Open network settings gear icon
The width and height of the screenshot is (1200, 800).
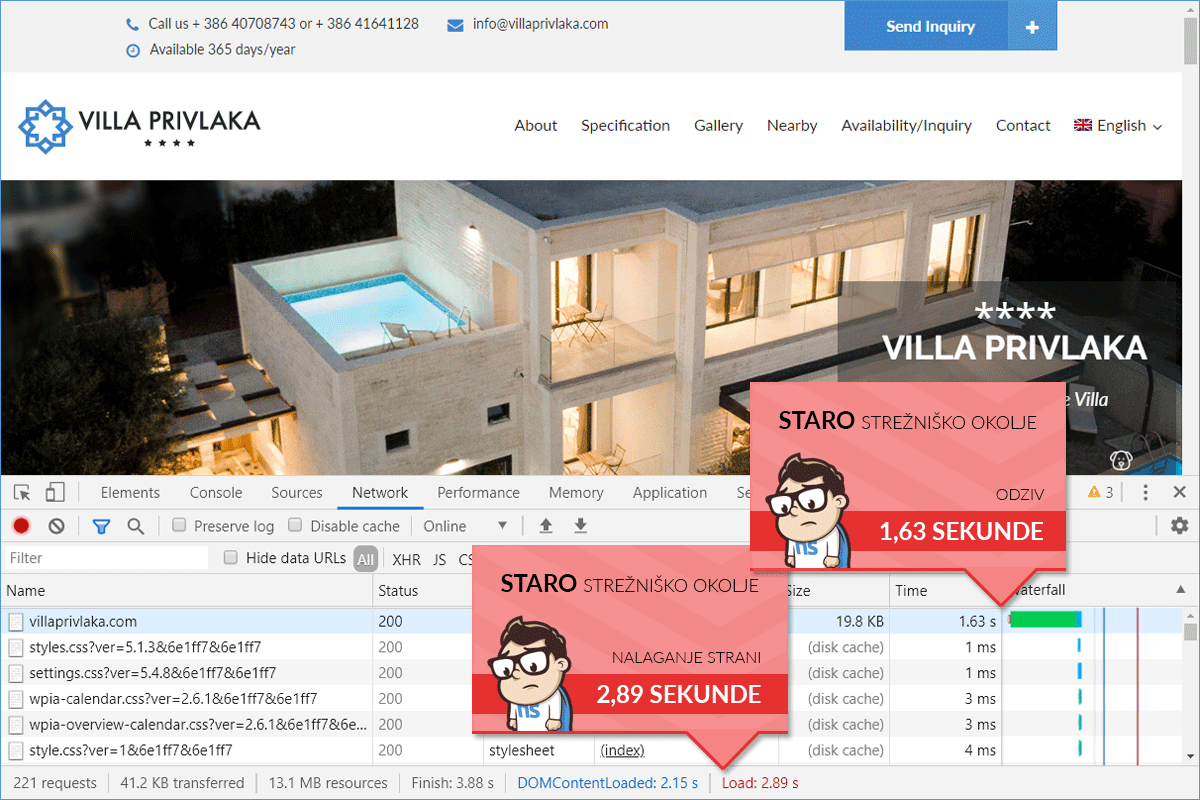[1179, 526]
